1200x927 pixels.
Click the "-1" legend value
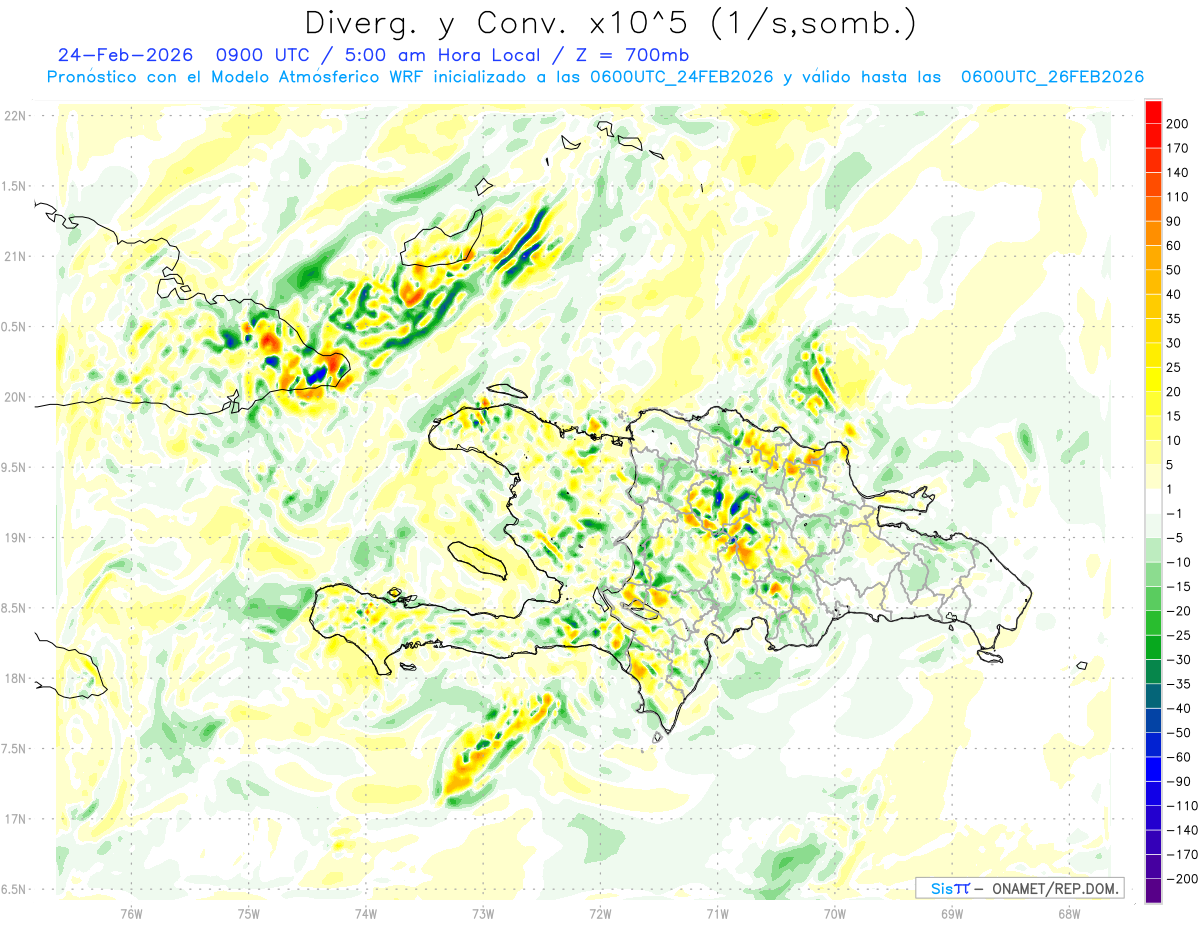point(1176,513)
